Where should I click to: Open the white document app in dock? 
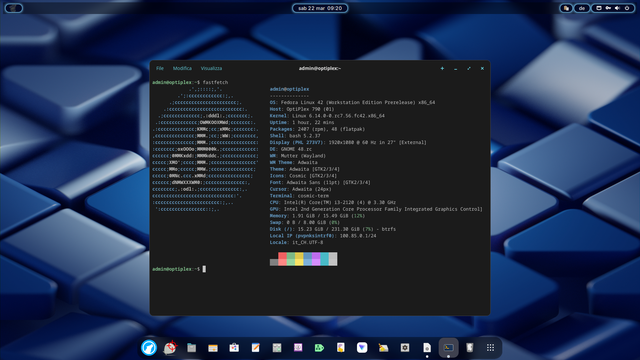click(427, 348)
